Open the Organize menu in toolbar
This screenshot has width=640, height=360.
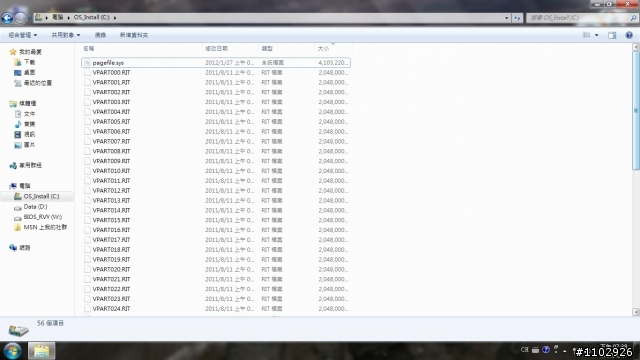point(23,35)
